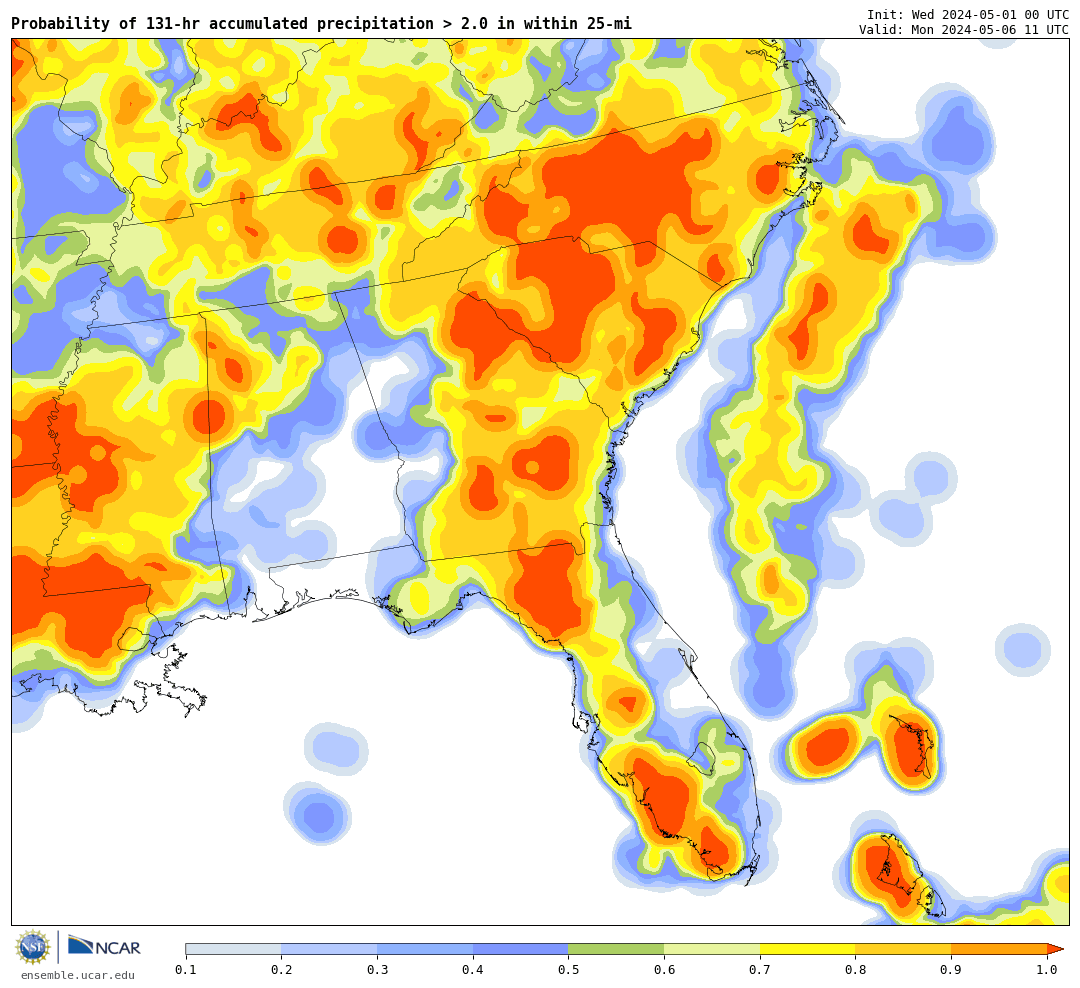Image resolution: width=1080 pixels, height=988 pixels.
Task: Select the 0.9–1.0 orange color band
Action: 999,949
